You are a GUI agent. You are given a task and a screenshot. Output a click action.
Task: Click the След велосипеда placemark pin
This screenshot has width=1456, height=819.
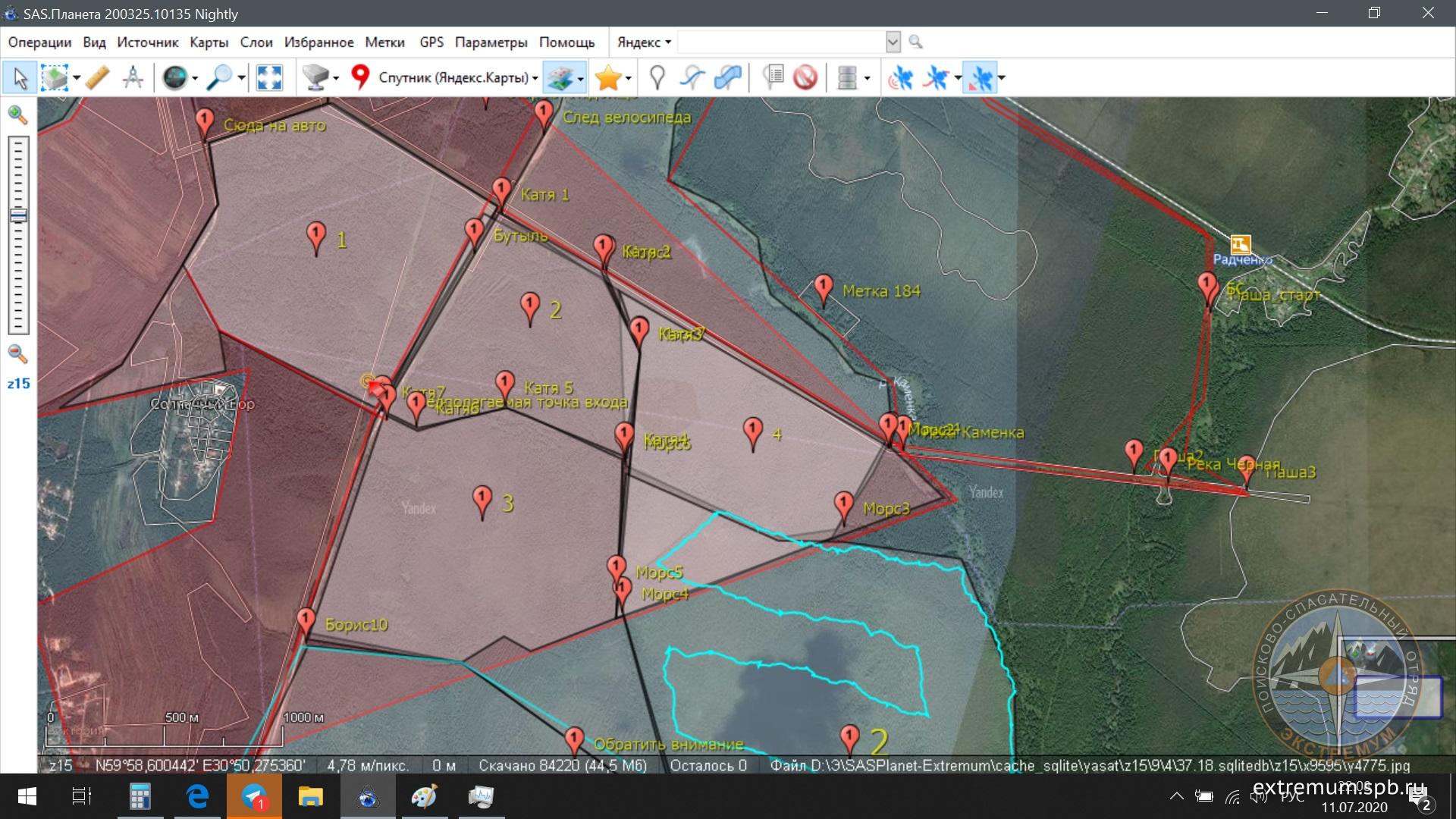point(543,115)
